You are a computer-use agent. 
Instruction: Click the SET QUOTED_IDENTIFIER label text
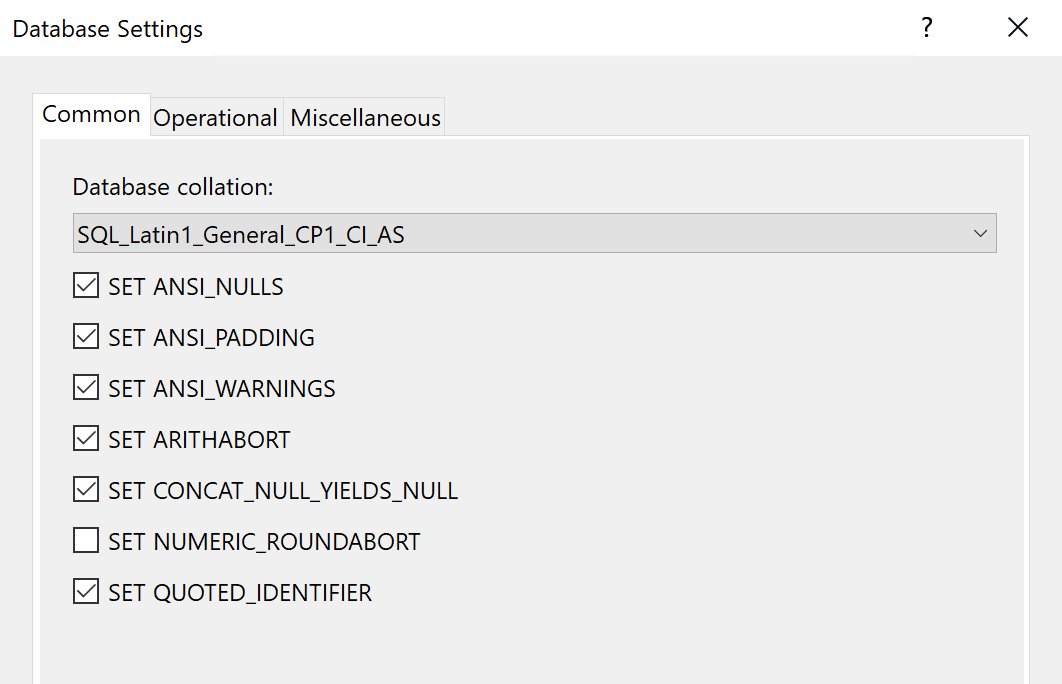tap(240, 593)
